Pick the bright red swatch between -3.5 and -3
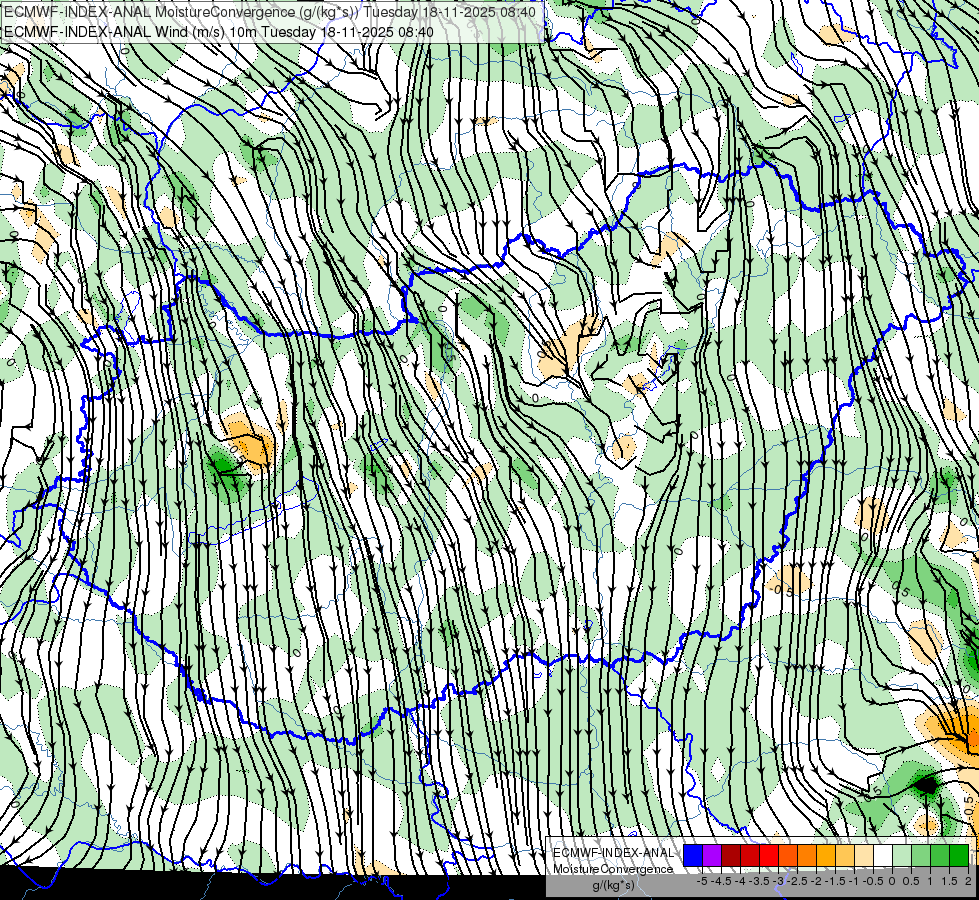This screenshot has width=979, height=900. pos(769,855)
